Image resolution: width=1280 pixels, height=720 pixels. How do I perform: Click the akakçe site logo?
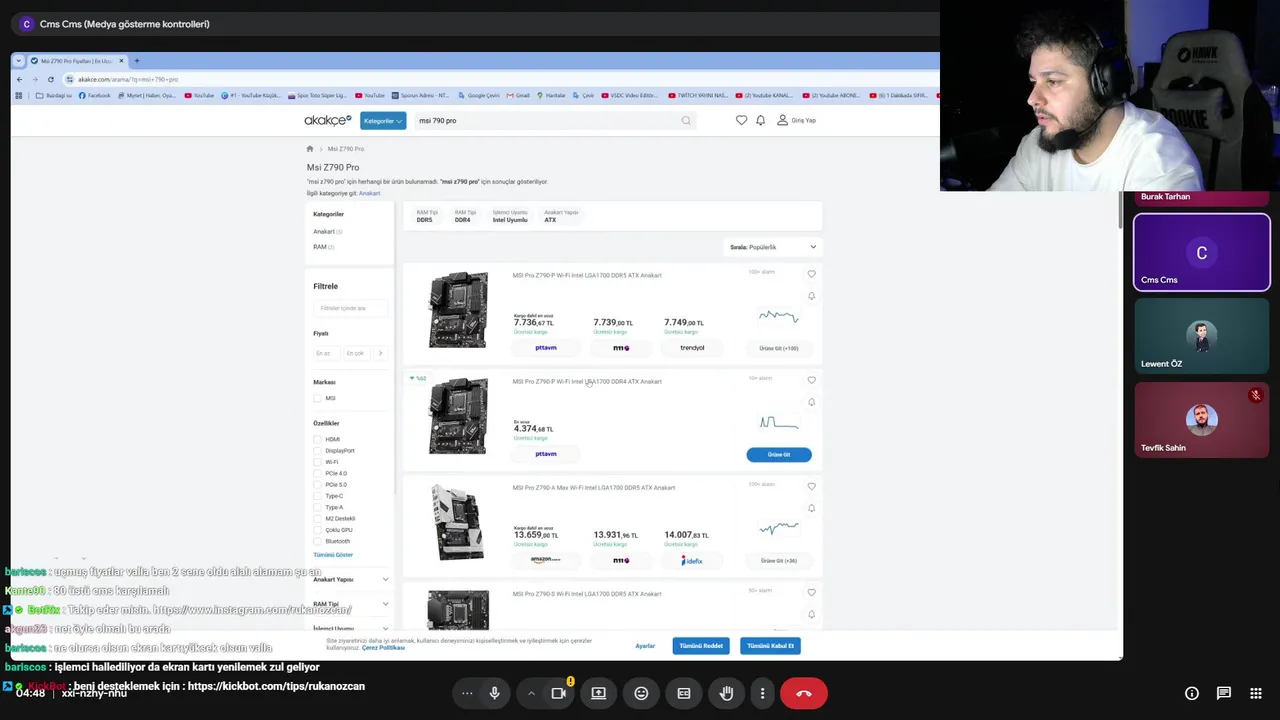coord(328,120)
